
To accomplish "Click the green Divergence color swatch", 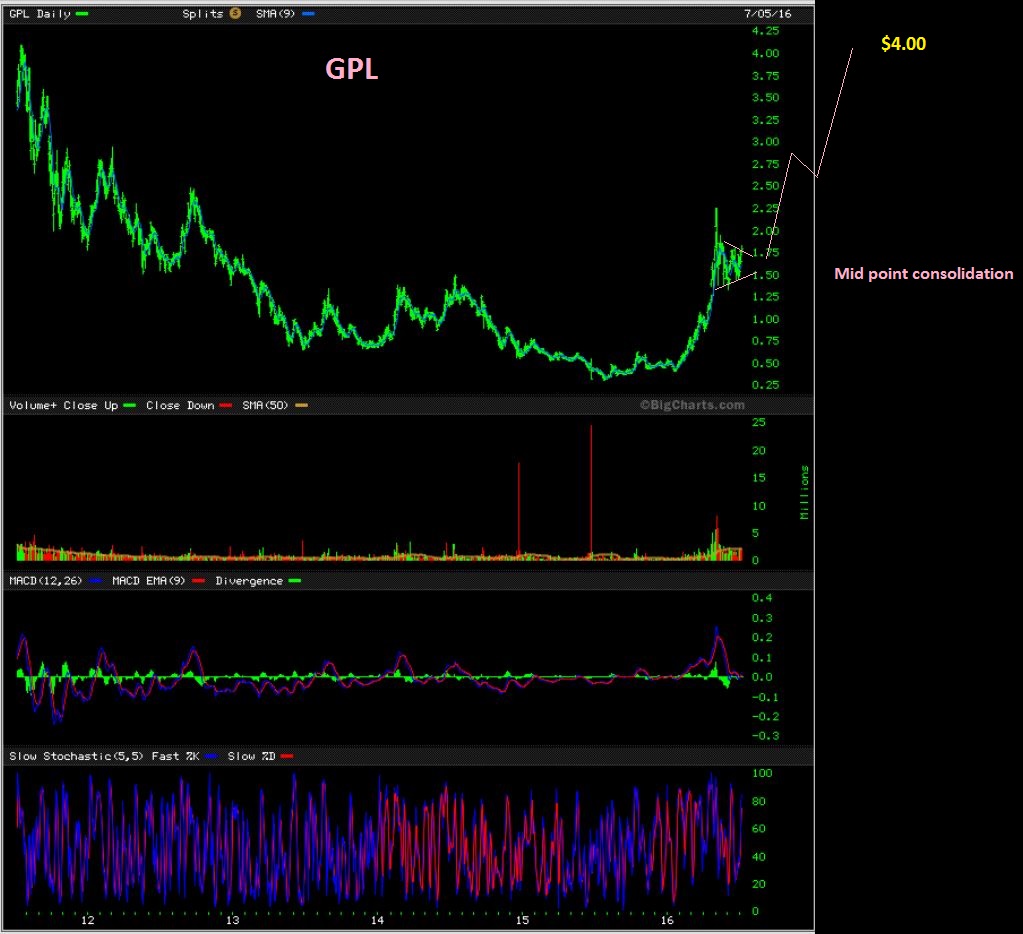I will coord(297,580).
